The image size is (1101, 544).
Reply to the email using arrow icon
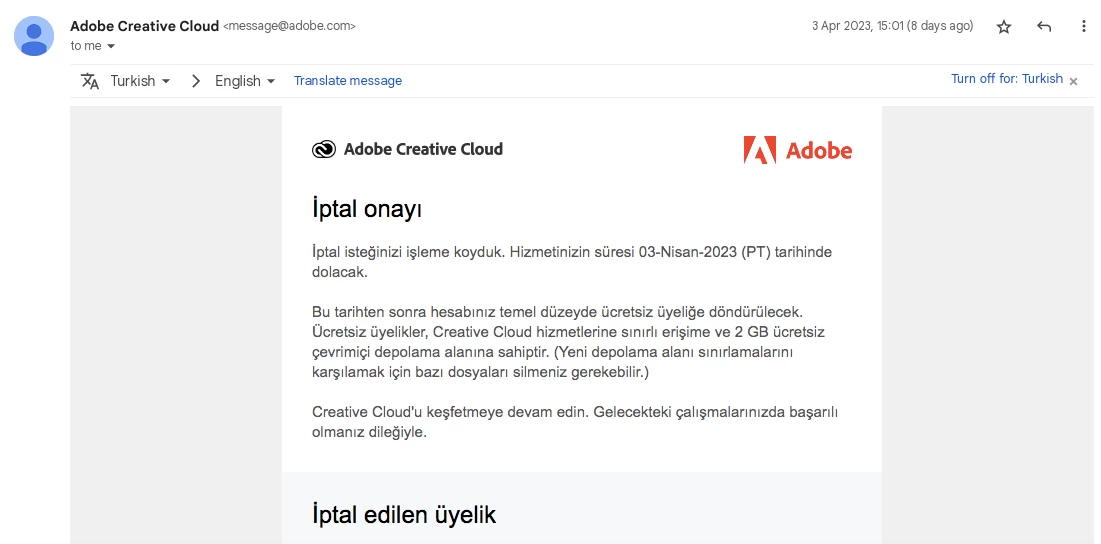1044,27
